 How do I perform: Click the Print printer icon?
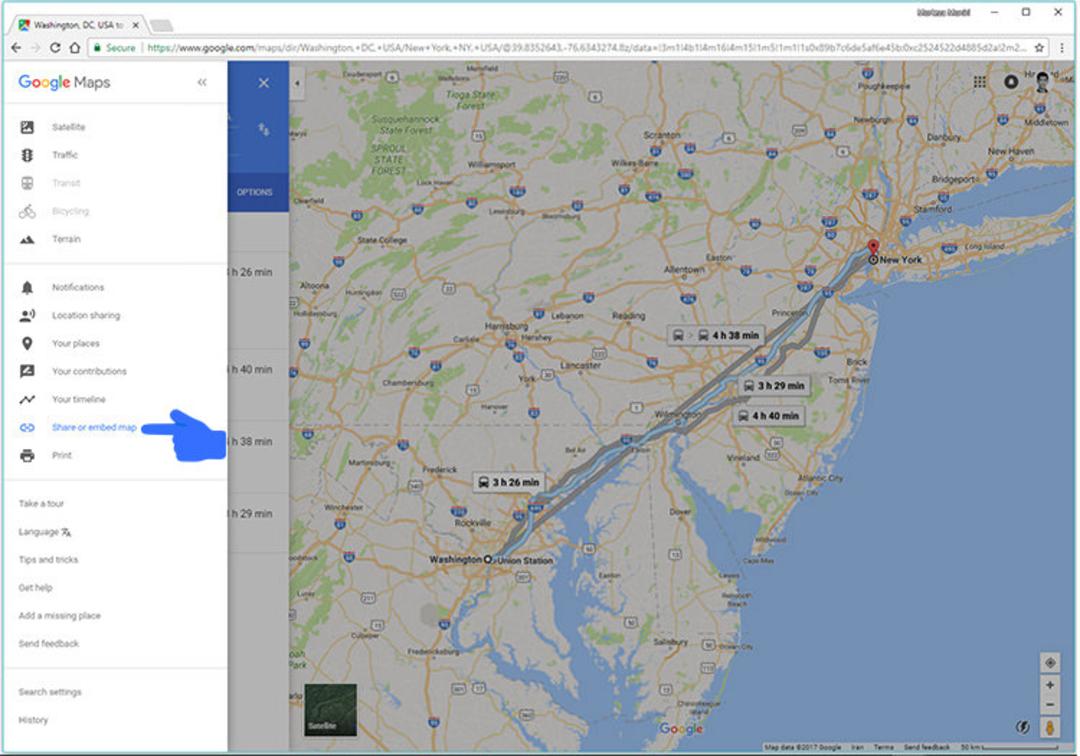27,456
